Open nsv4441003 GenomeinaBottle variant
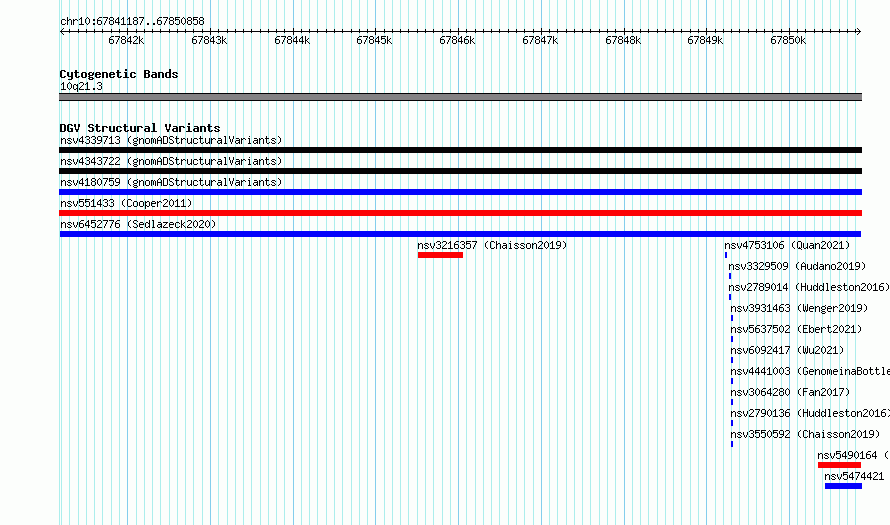This screenshot has width=890, height=525. [810, 371]
